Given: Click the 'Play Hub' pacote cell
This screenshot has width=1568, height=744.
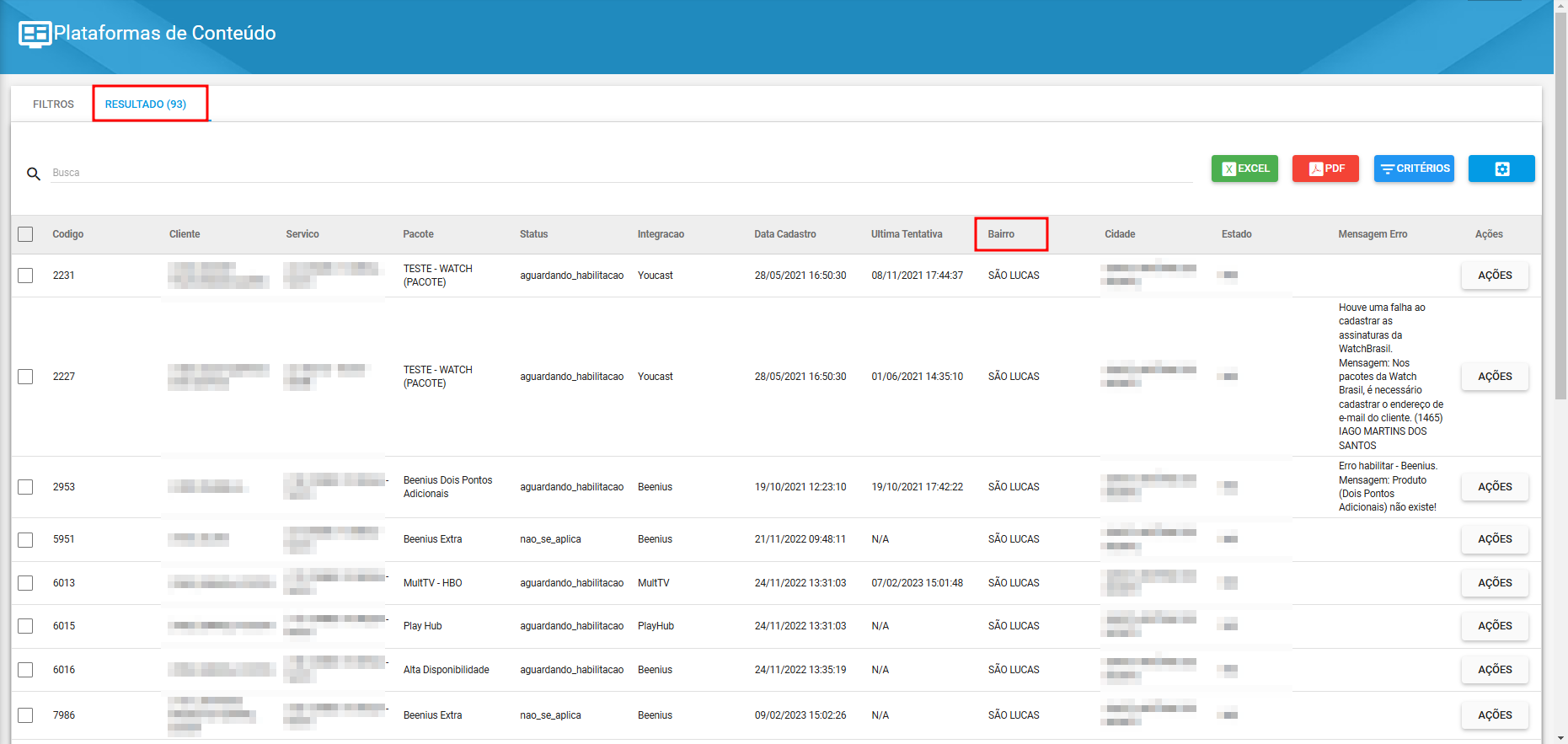Looking at the screenshot, I should click(x=422, y=626).
